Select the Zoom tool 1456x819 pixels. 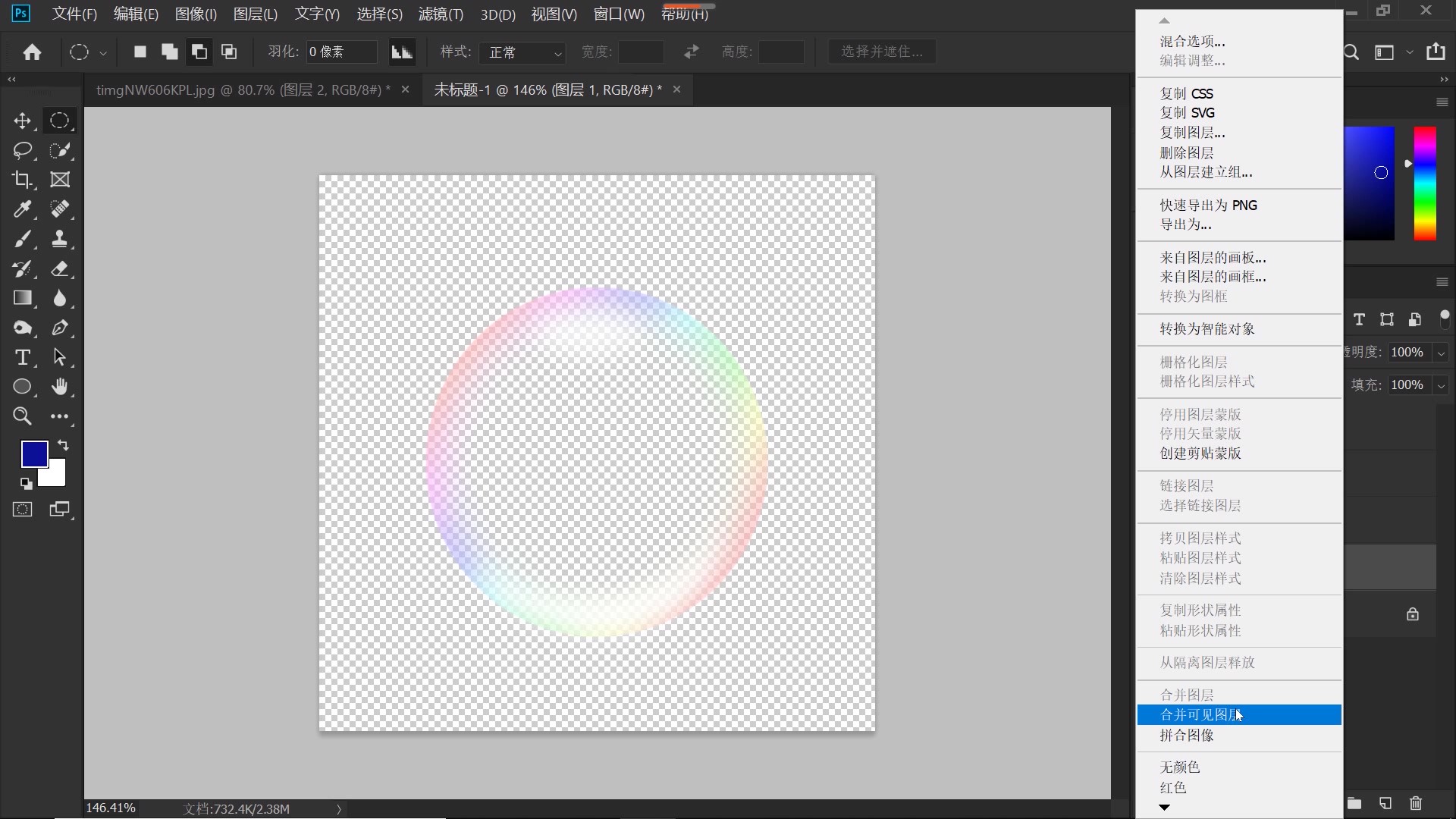click(23, 416)
